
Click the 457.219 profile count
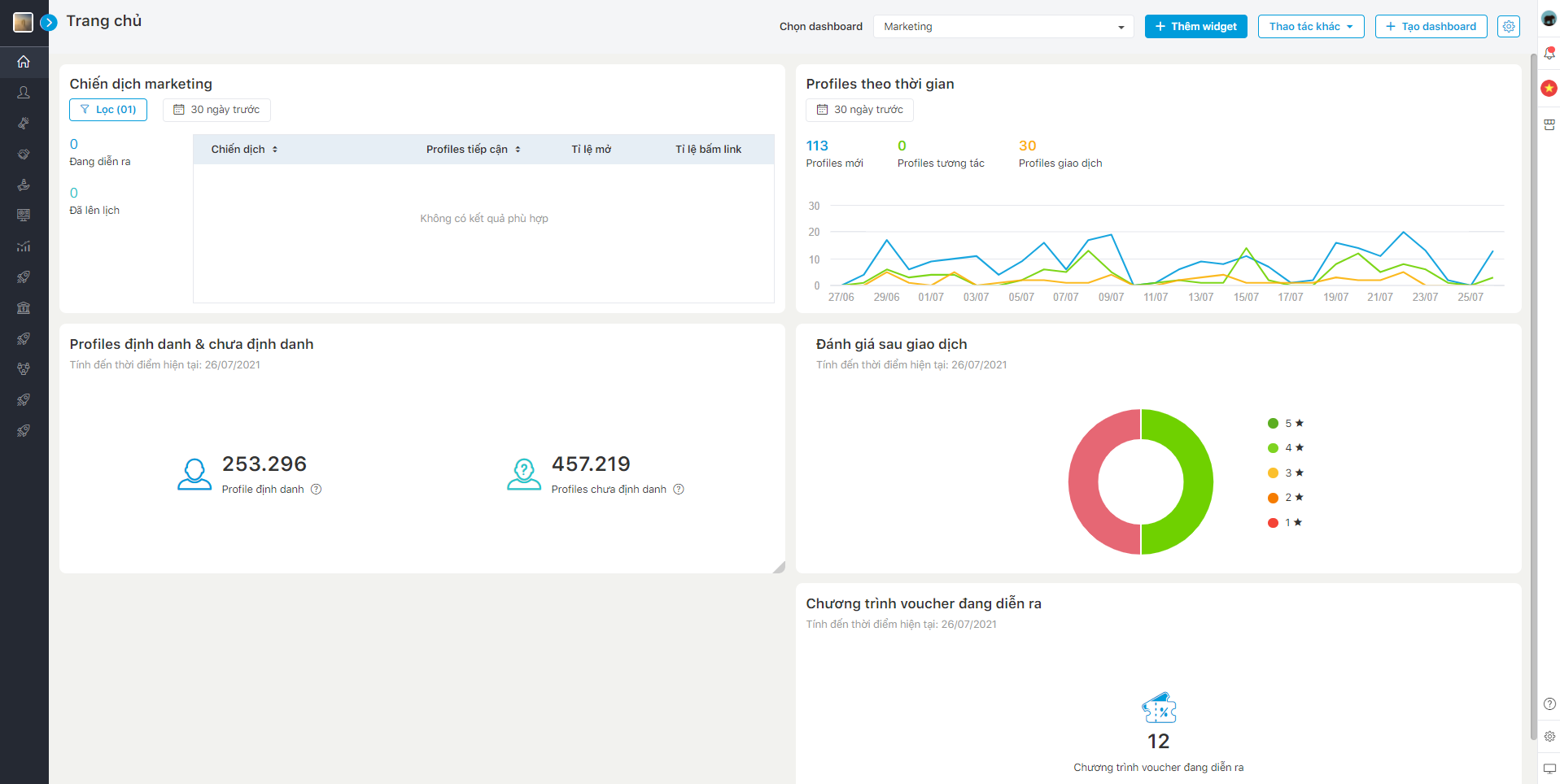click(x=591, y=464)
